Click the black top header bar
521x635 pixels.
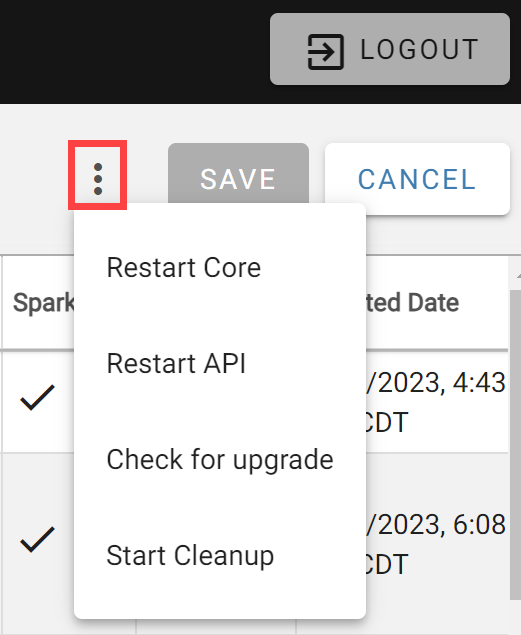(x=134, y=52)
